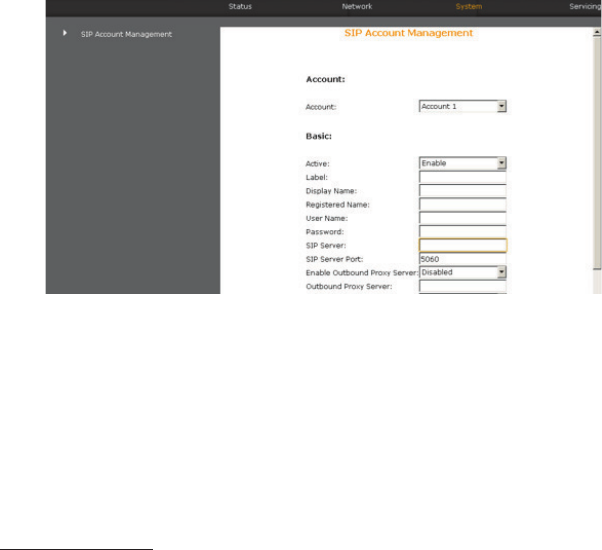Click the vertical scrollbar thumb

597,154
